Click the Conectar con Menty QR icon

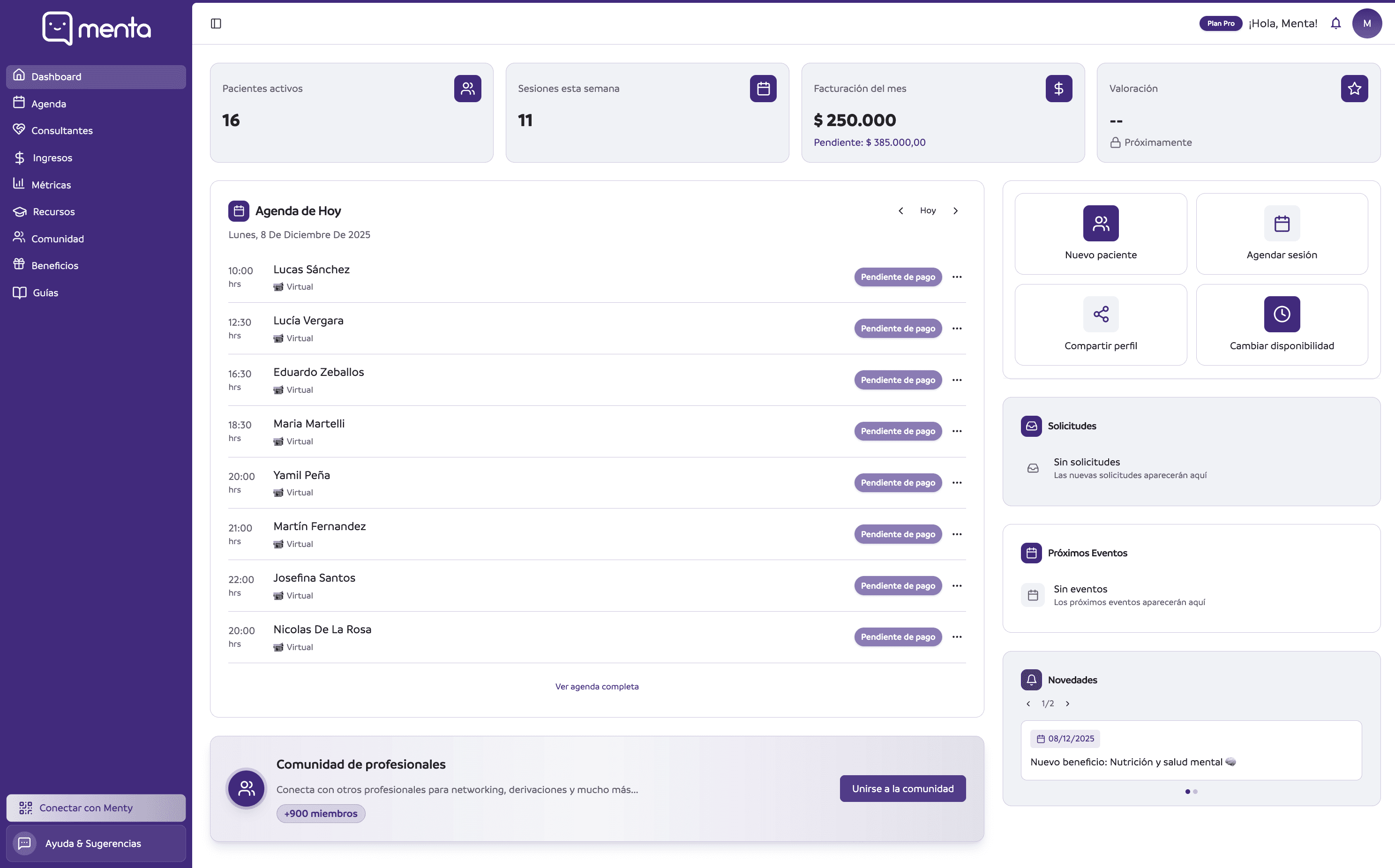click(x=26, y=808)
